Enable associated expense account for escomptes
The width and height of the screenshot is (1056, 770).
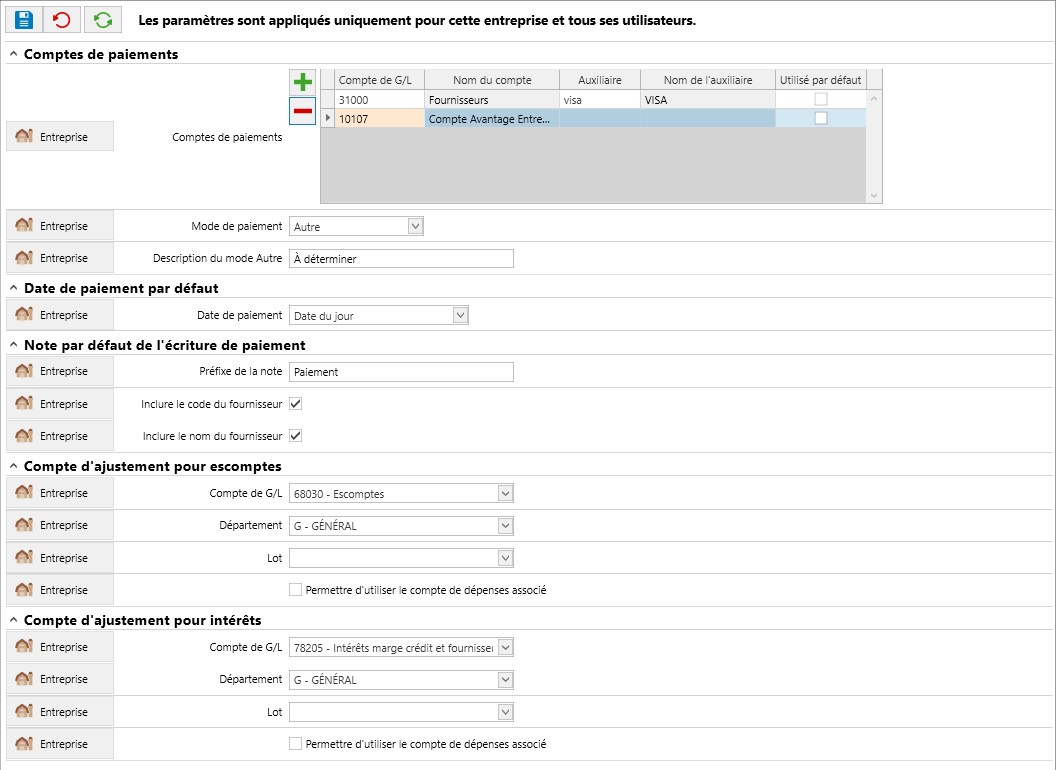(x=295, y=589)
